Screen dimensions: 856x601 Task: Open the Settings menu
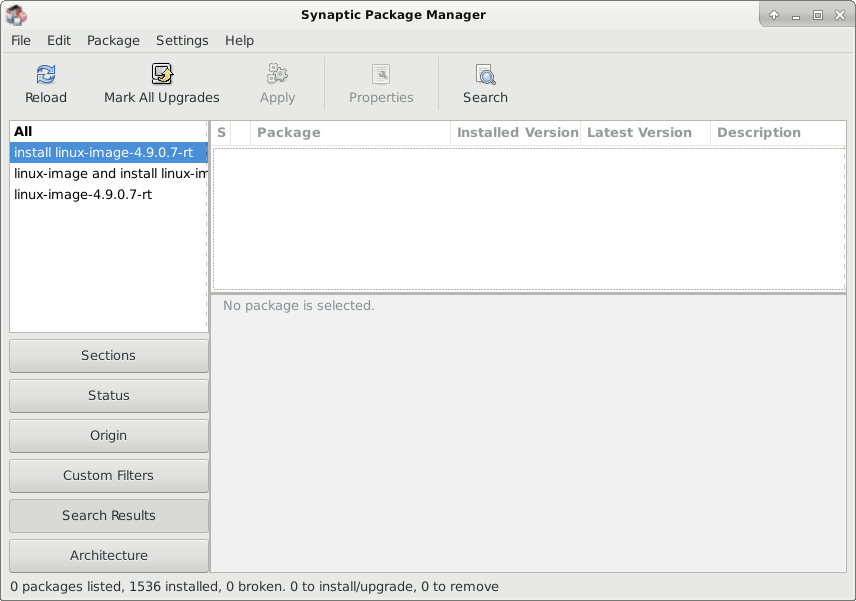coord(182,40)
